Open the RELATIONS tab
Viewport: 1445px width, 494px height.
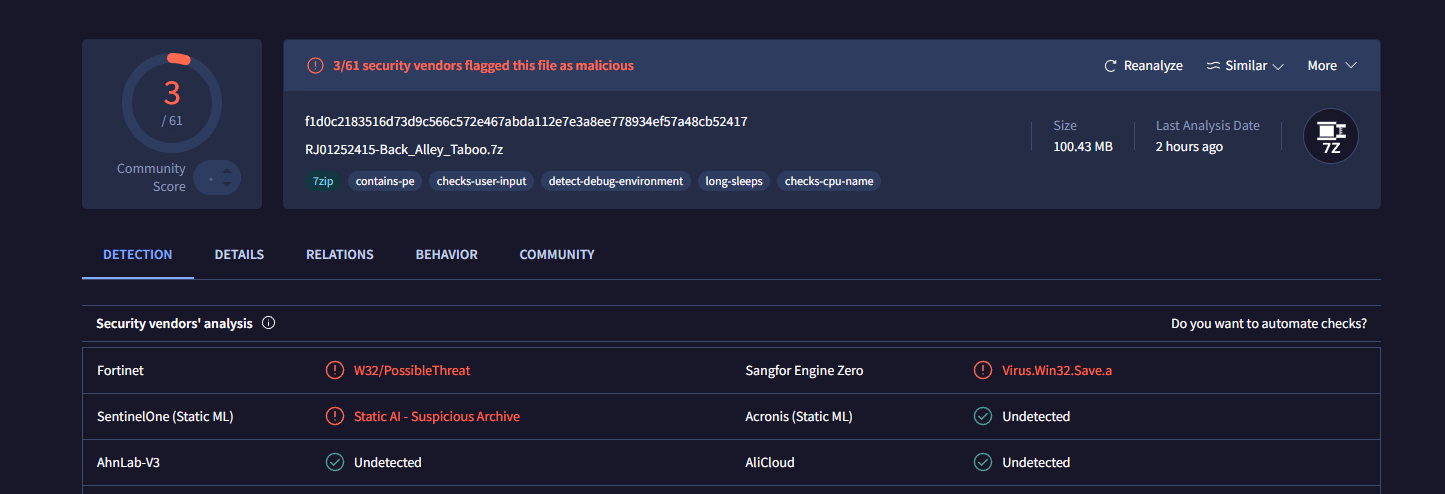point(340,255)
